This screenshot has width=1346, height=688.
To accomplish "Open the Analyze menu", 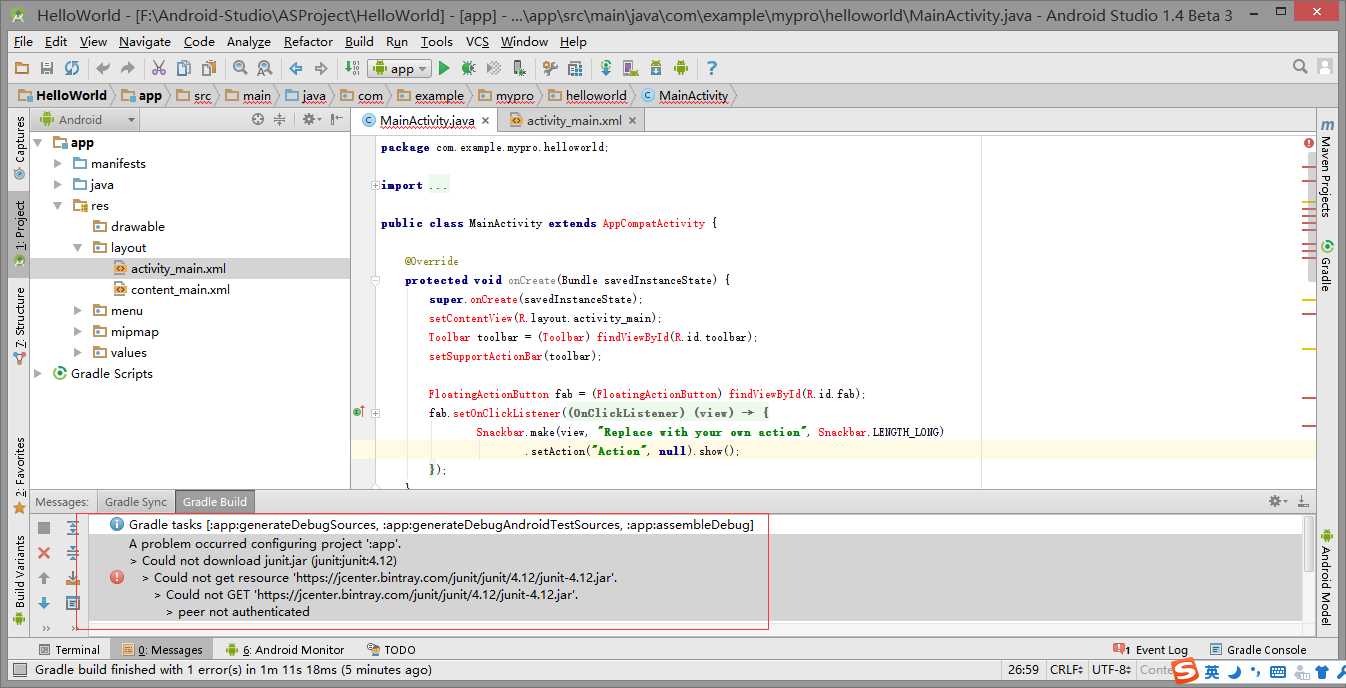I will click(249, 42).
